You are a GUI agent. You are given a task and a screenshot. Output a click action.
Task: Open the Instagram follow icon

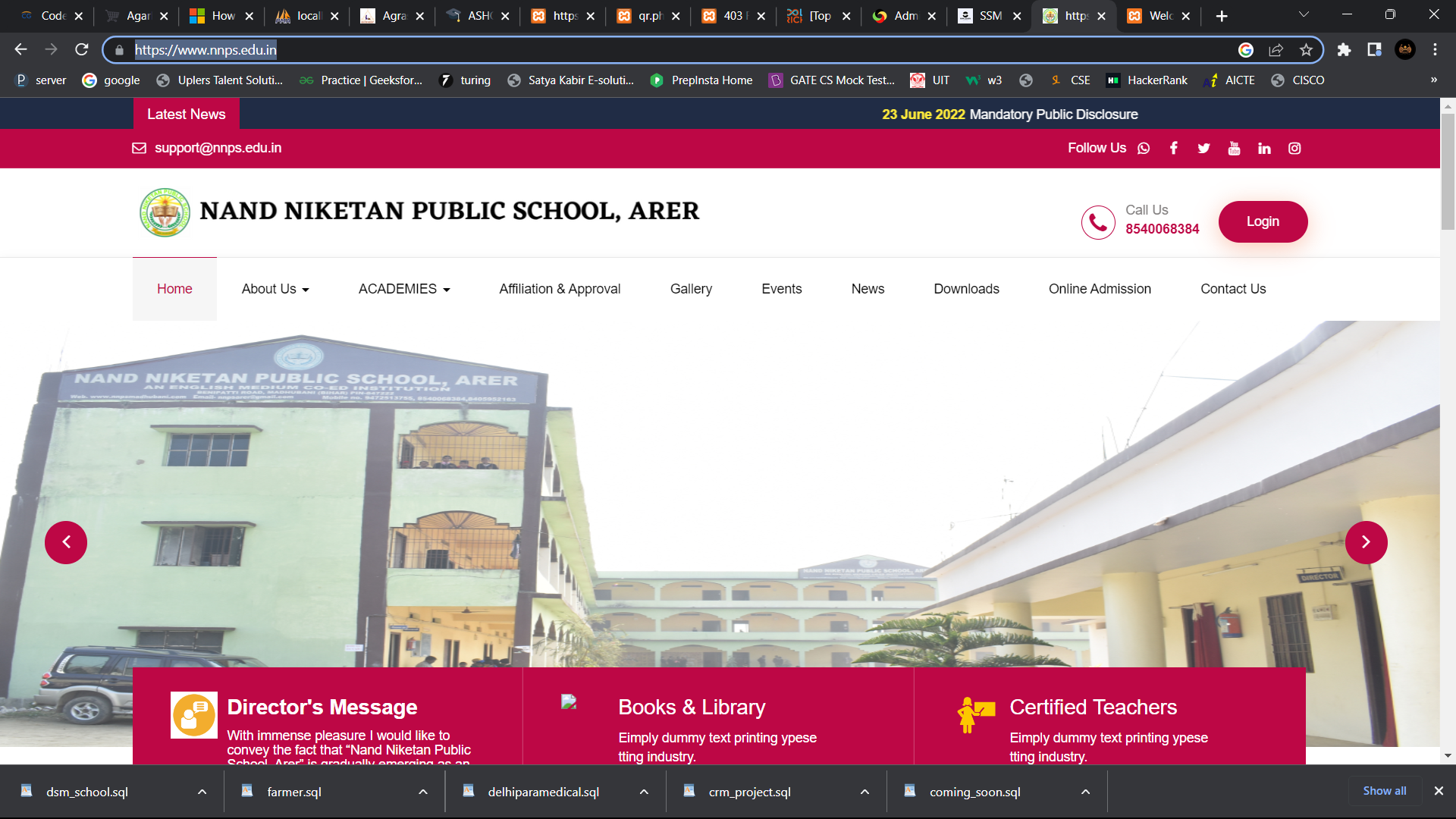tap(1294, 149)
